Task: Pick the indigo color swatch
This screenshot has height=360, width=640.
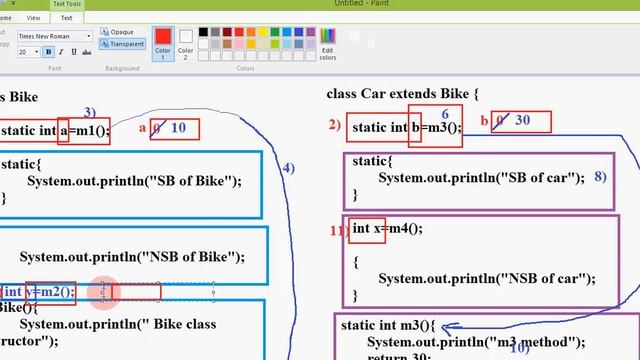Action: [299, 32]
